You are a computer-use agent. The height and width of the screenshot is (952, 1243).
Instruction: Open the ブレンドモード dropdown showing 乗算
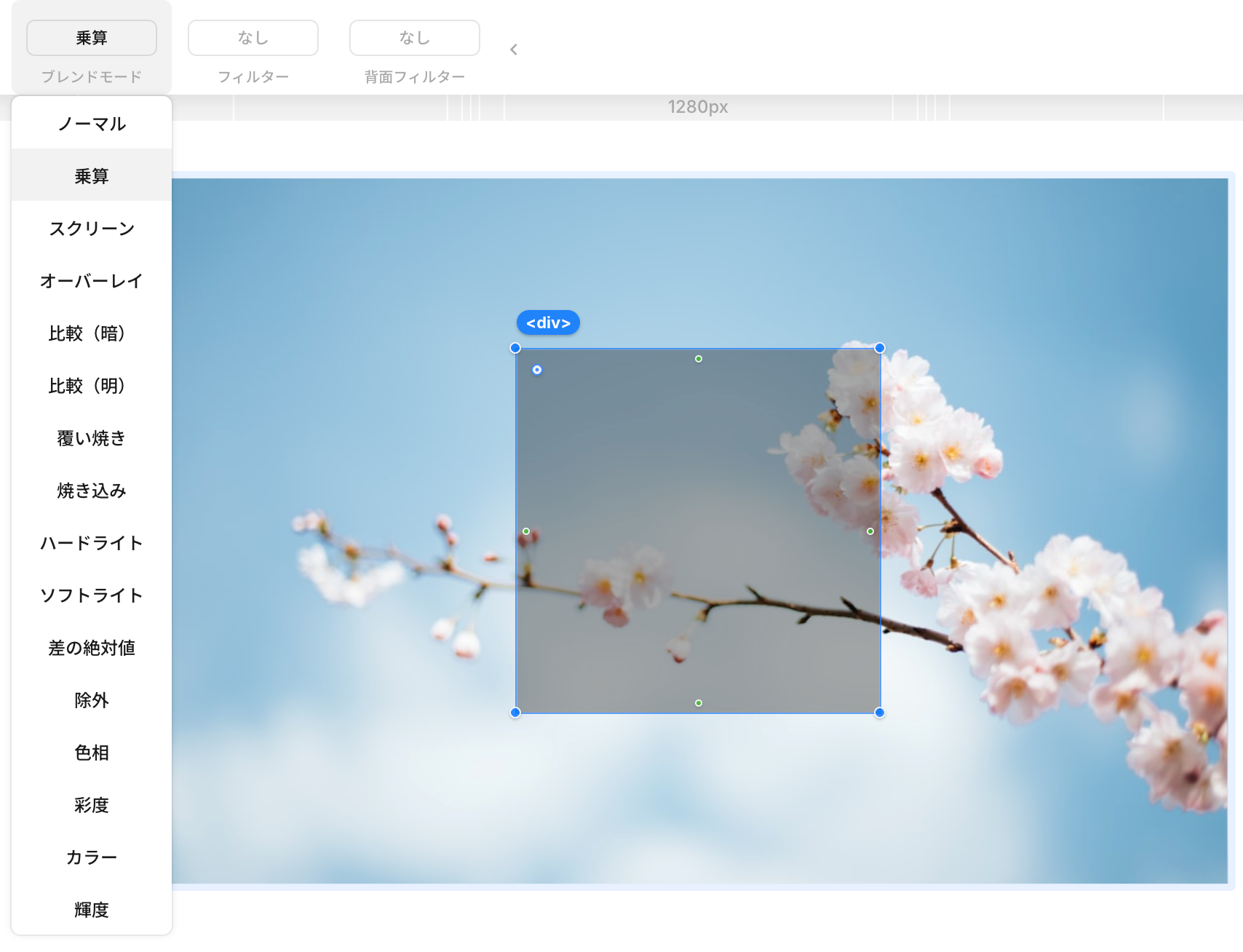pos(92,38)
